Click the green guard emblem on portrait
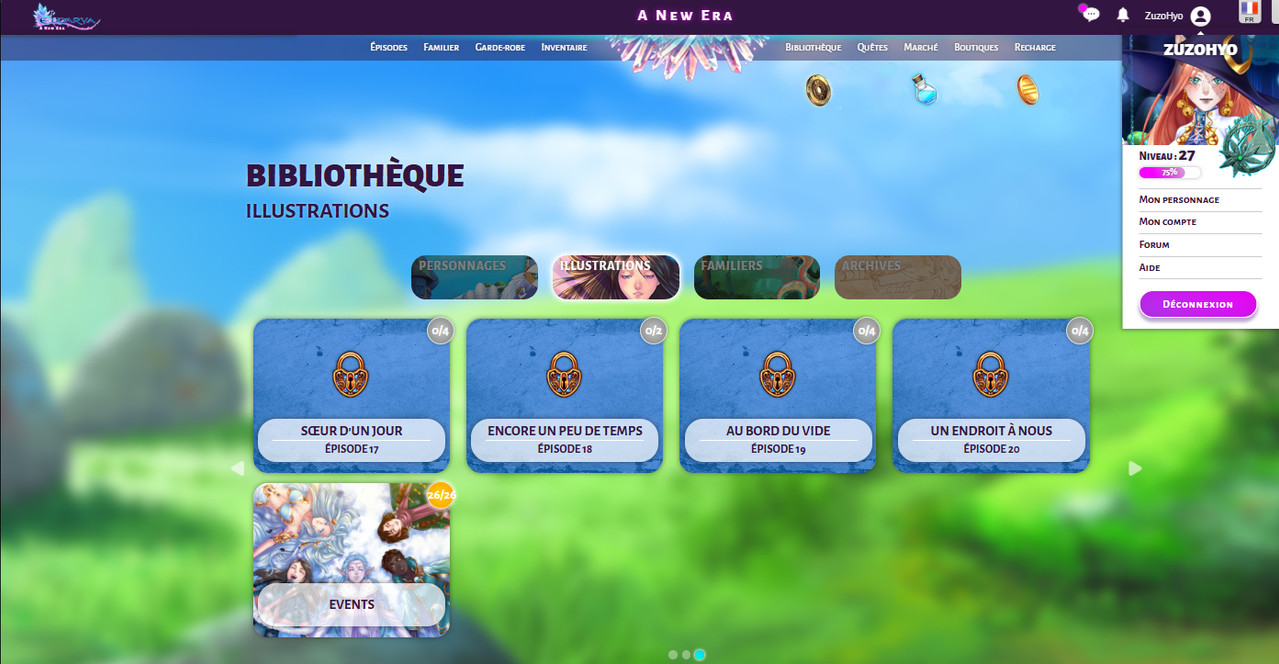The height and width of the screenshot is (664, 1279). (x=1247, y=145)
